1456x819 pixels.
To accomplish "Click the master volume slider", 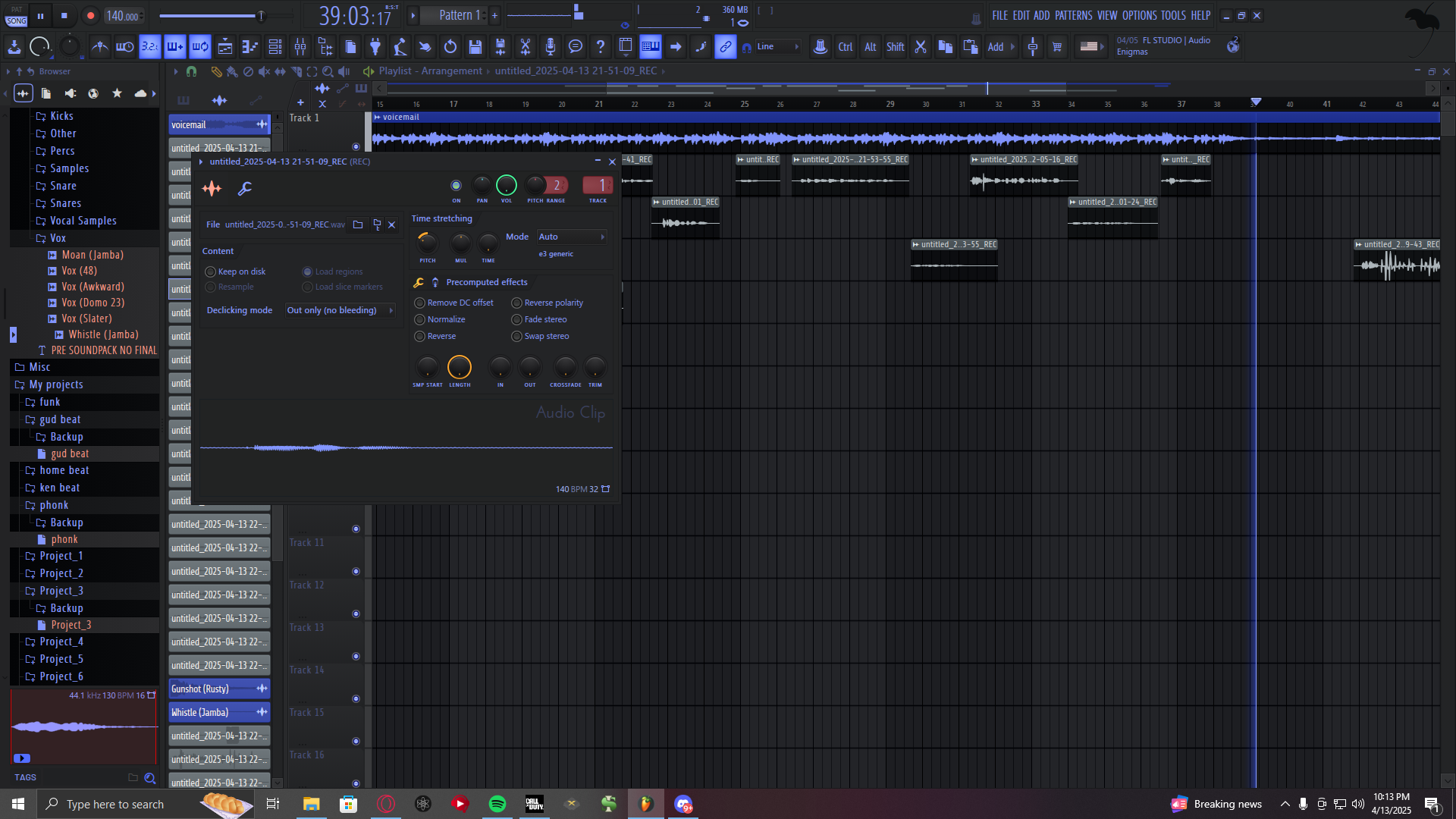I will (x=261, y=15).
